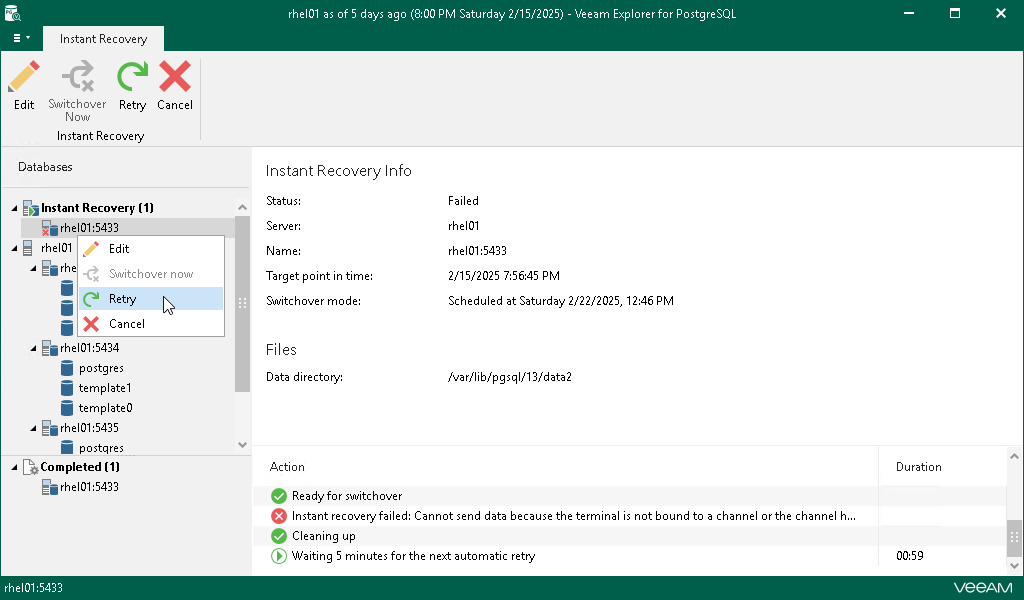Click the Instant Recovery group icon
This screenshot has height=600, width=1024.
pyautogui.click(x=31, y=208)
